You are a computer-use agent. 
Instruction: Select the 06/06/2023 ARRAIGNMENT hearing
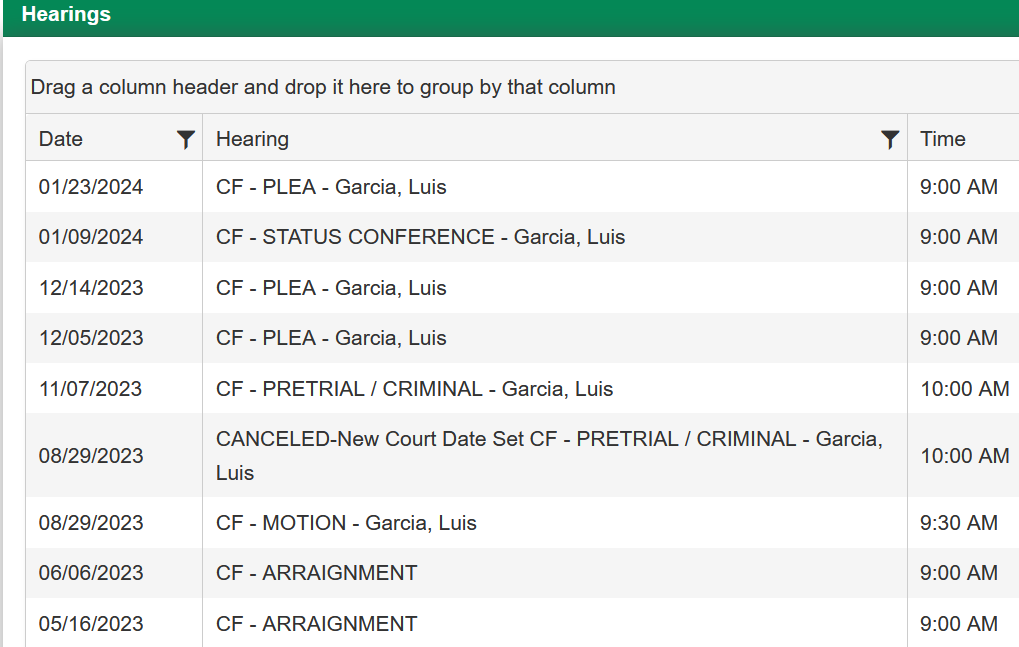(x=316, y=573)
